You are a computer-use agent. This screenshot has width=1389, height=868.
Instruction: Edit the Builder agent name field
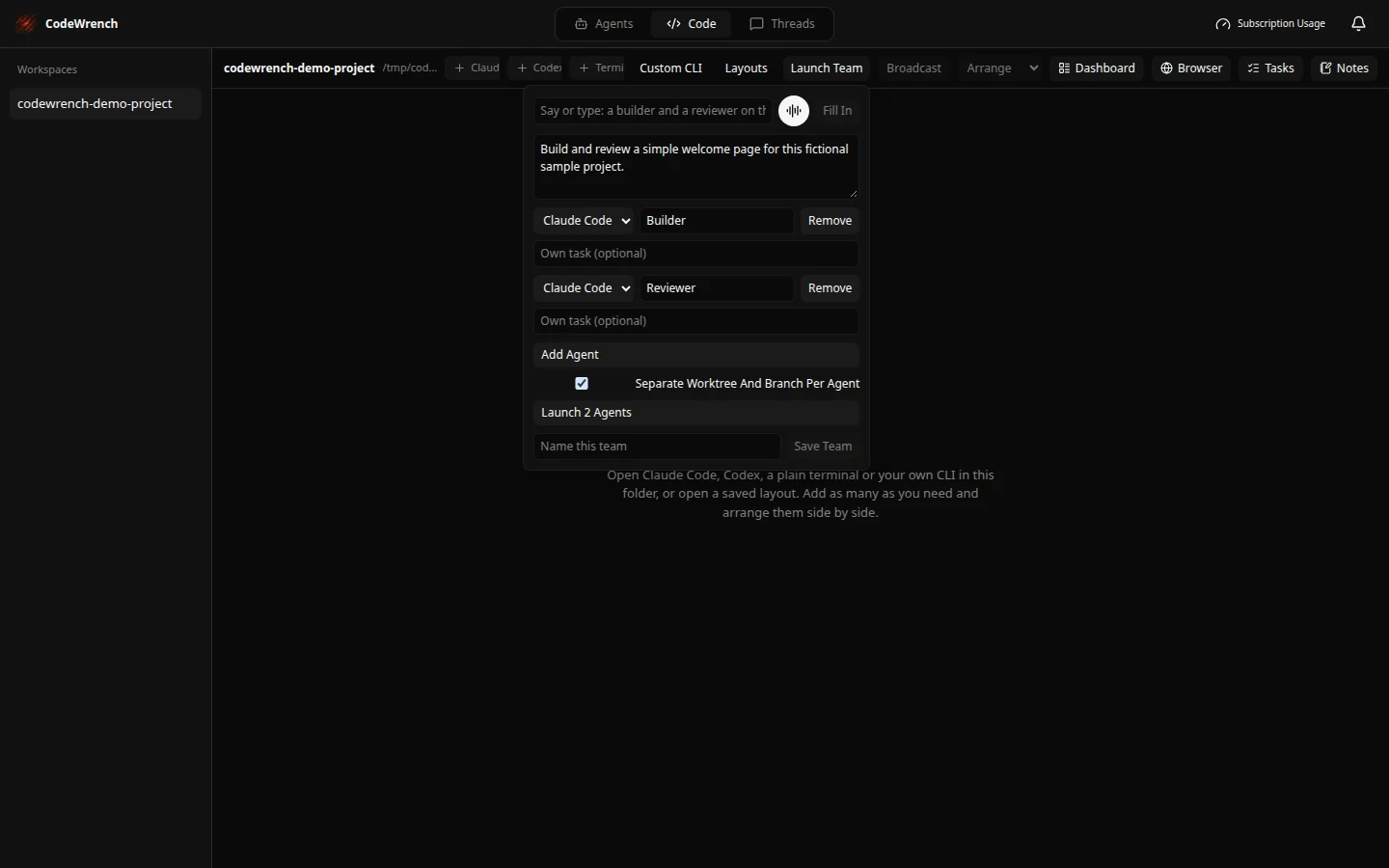tap(717, 221)
